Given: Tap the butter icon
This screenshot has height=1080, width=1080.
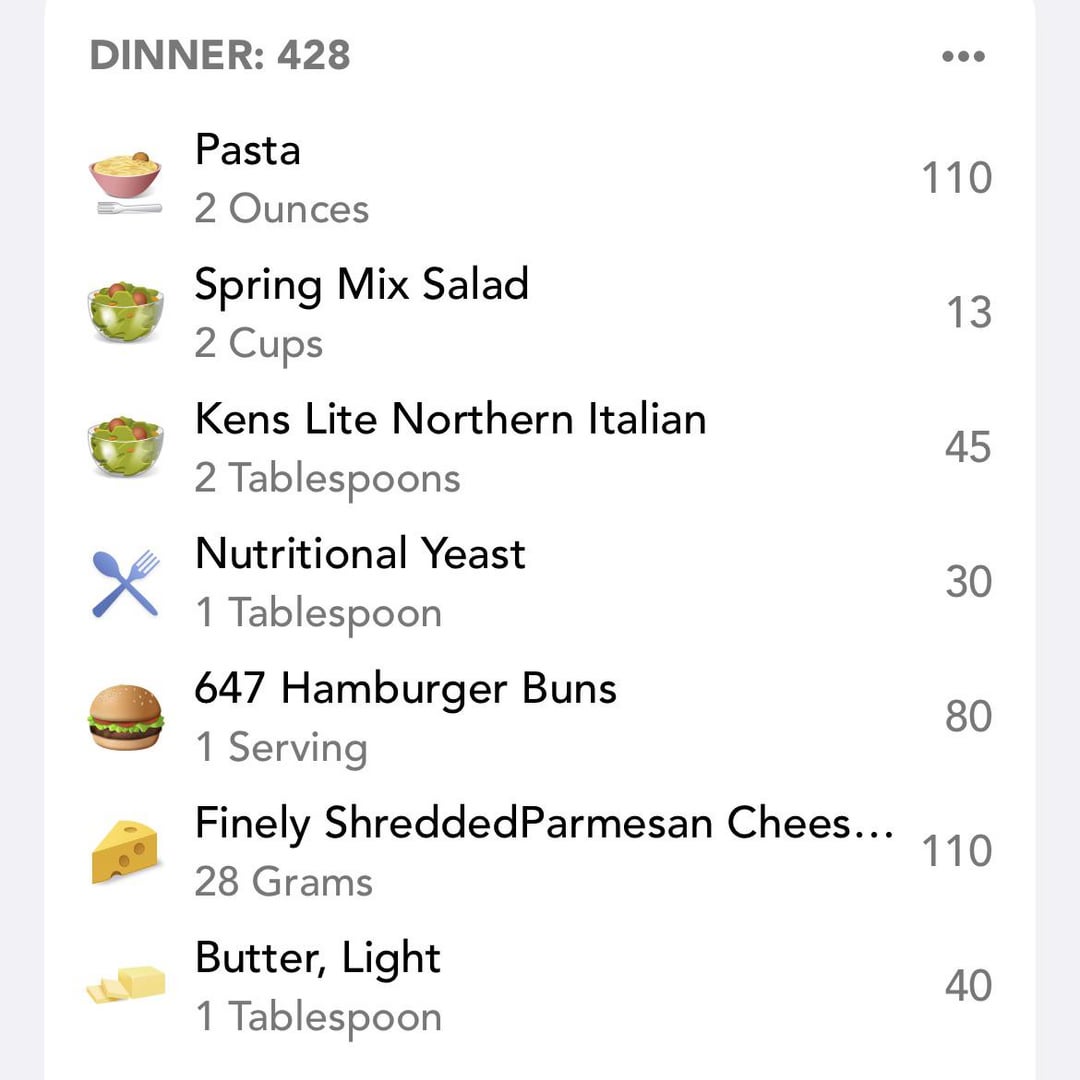Looking at the screenshot, I should tap(125, 985).
